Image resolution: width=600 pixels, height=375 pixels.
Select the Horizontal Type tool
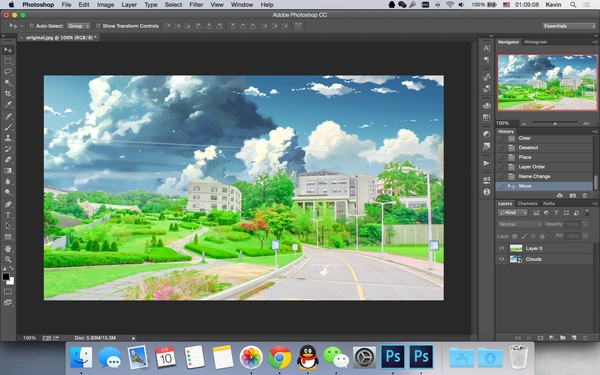[x=8, y=215]
